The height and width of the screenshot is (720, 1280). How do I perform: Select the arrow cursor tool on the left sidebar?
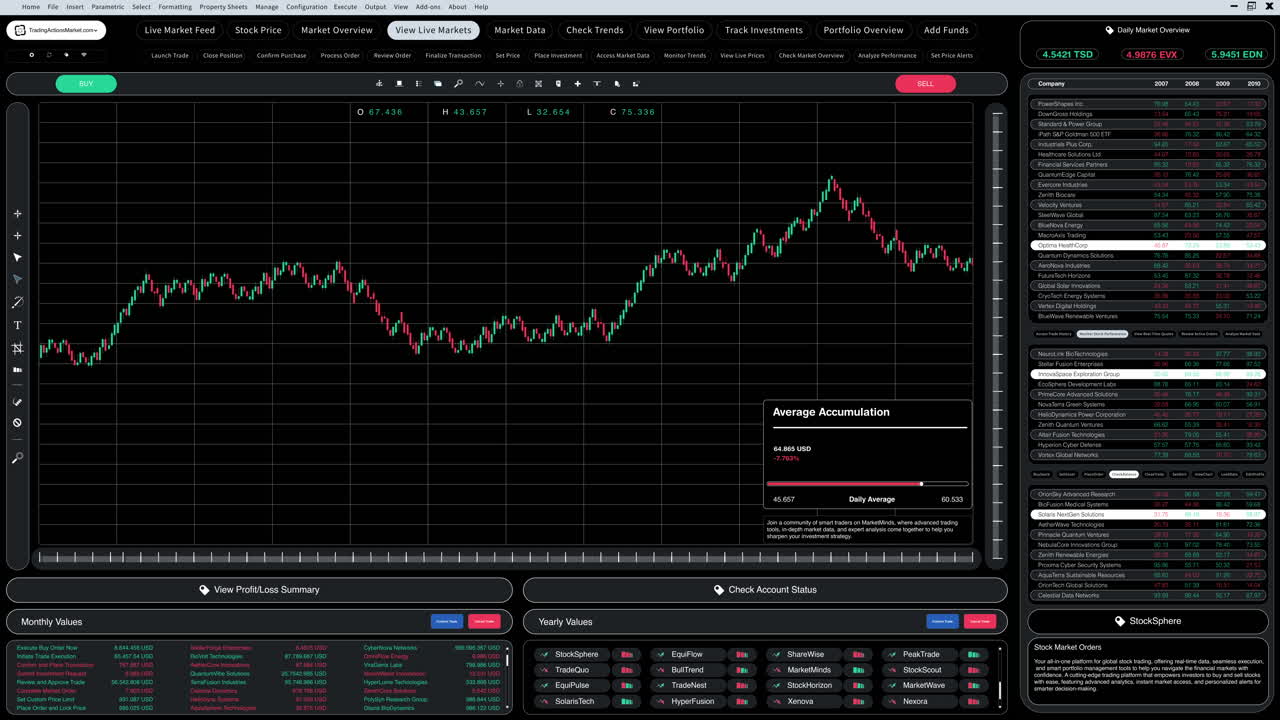17,257
